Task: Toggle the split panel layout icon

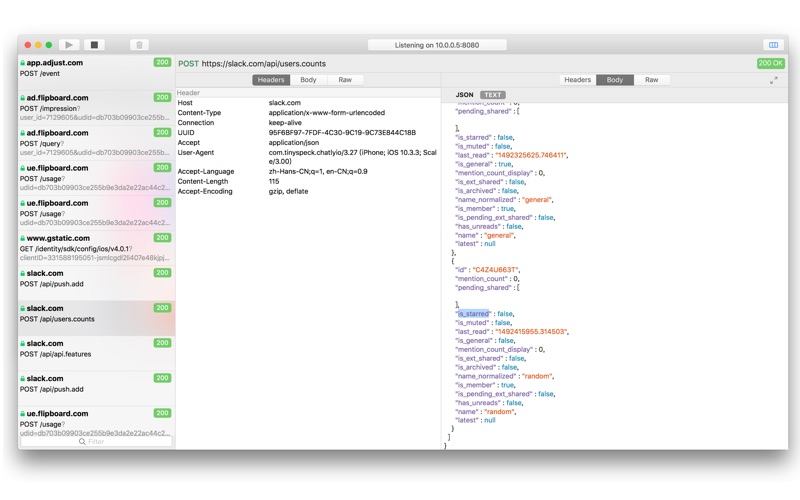Action: point(773,45)
